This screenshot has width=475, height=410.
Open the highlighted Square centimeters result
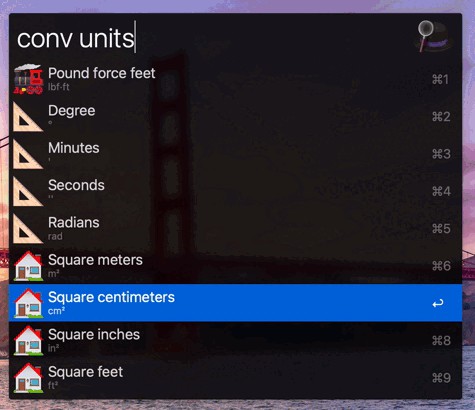point(235,303)
